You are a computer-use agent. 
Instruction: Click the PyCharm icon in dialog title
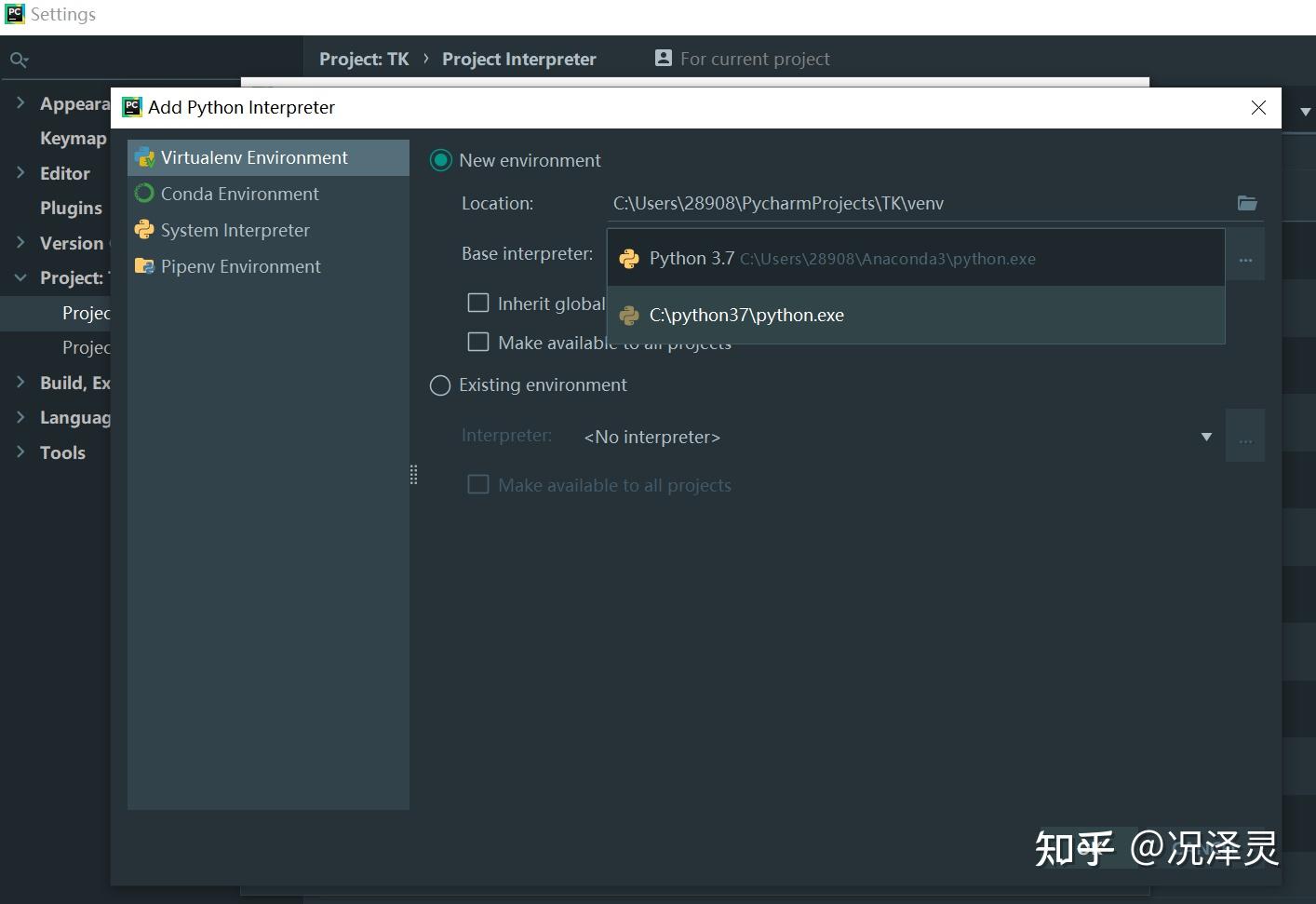(131, 106)
